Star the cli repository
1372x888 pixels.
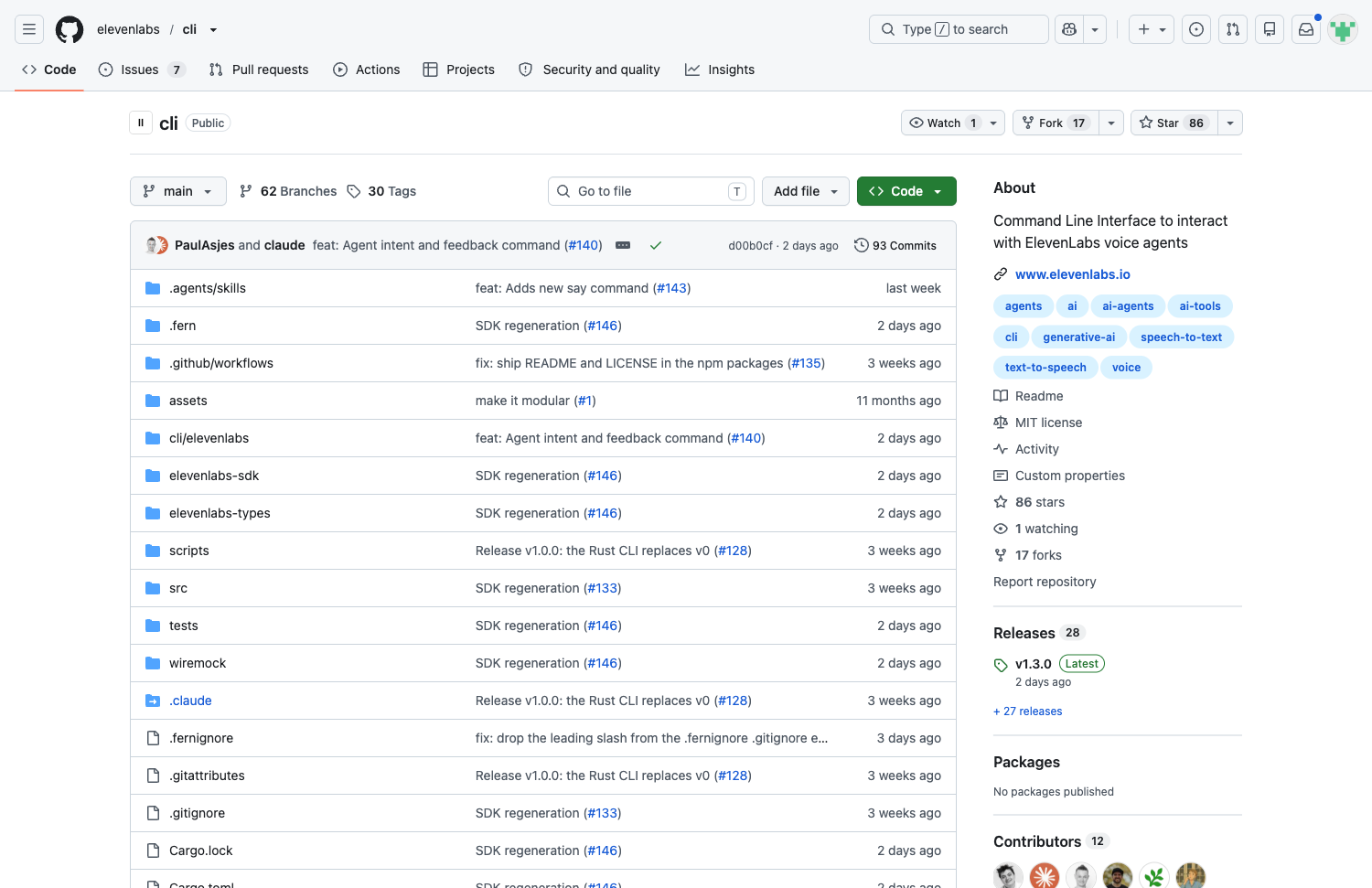point(1174,123)
